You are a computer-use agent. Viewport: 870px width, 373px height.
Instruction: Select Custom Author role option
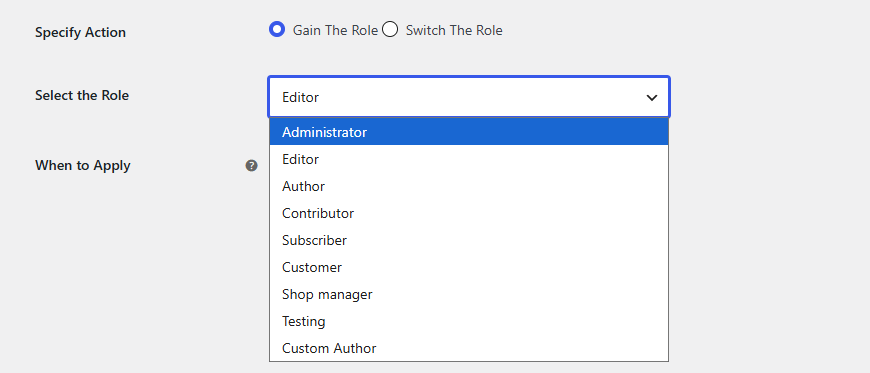(x=469, y=348)
